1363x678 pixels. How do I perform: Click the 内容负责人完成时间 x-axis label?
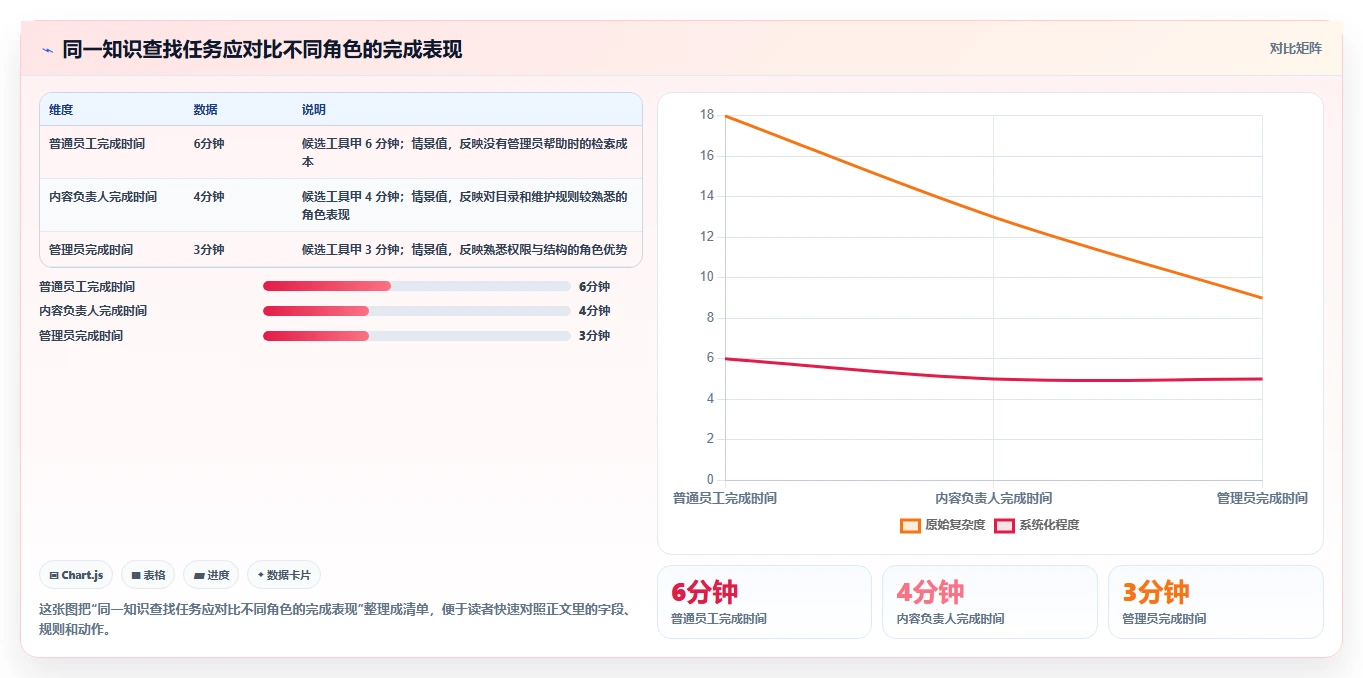tap(993, 498)
